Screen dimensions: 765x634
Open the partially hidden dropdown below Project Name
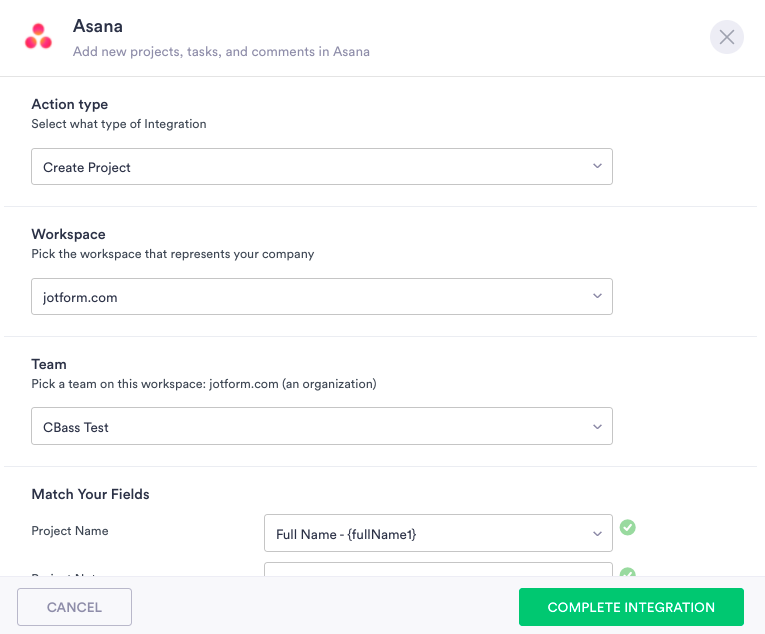(x=438, y=570)
